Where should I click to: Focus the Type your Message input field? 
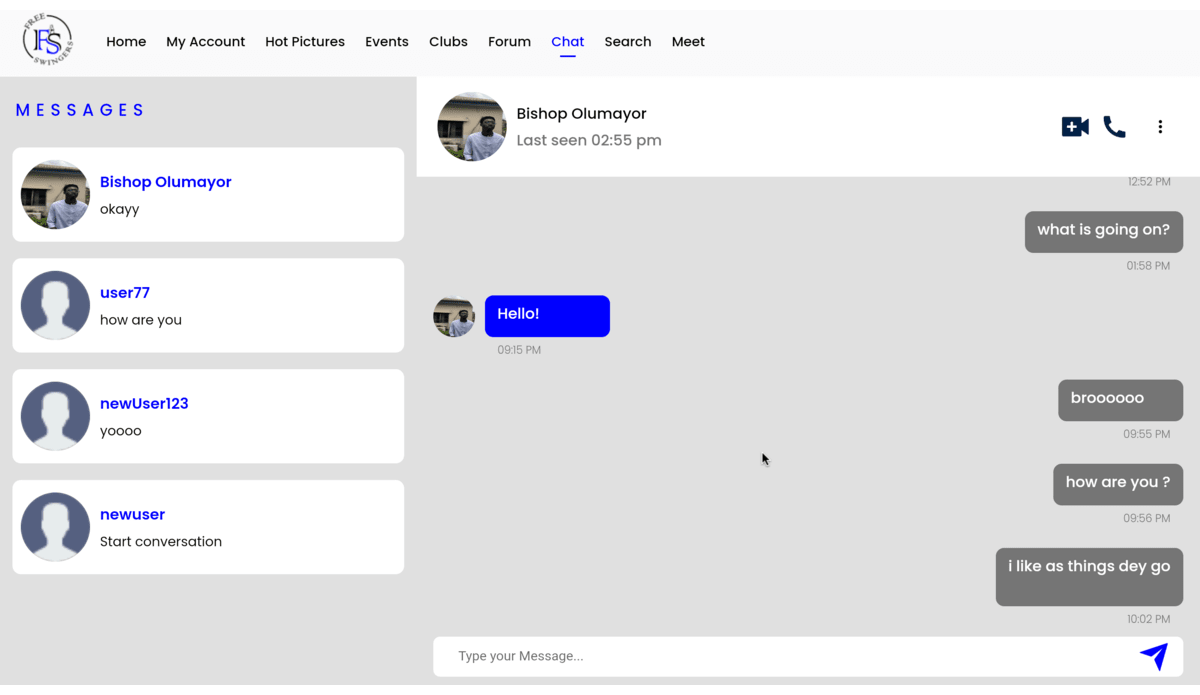pos(780,656)
